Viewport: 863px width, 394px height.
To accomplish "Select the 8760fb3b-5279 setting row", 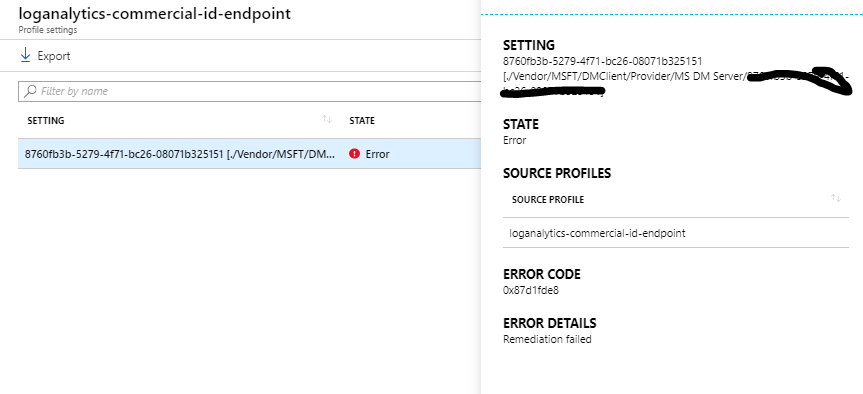I will coord(250,154).
